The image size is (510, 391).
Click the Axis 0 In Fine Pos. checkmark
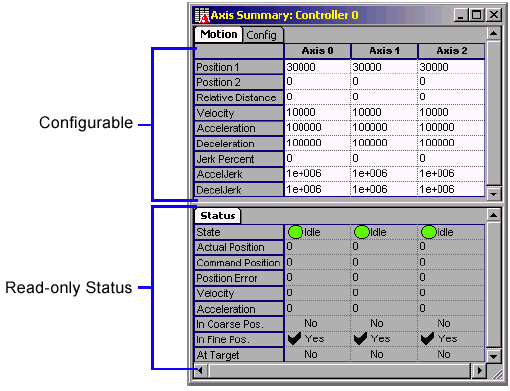(x=294, y=339)
